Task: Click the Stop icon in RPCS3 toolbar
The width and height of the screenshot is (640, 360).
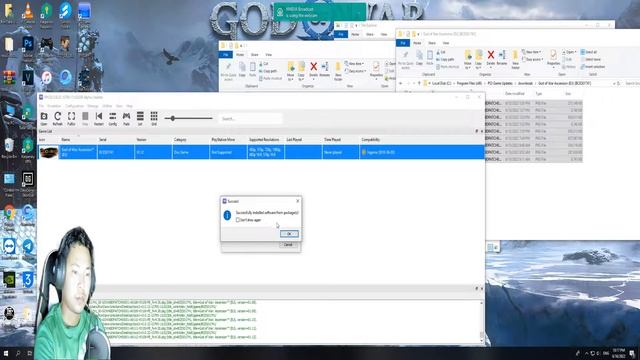Action: (x=85, y=118)
